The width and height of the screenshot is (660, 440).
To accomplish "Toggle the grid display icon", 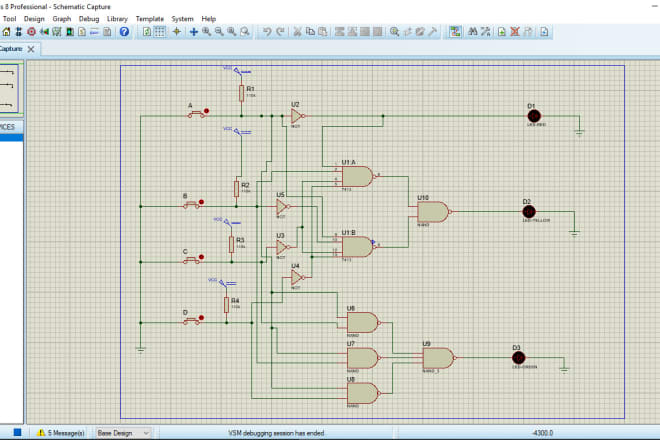I will pos(160,32).
